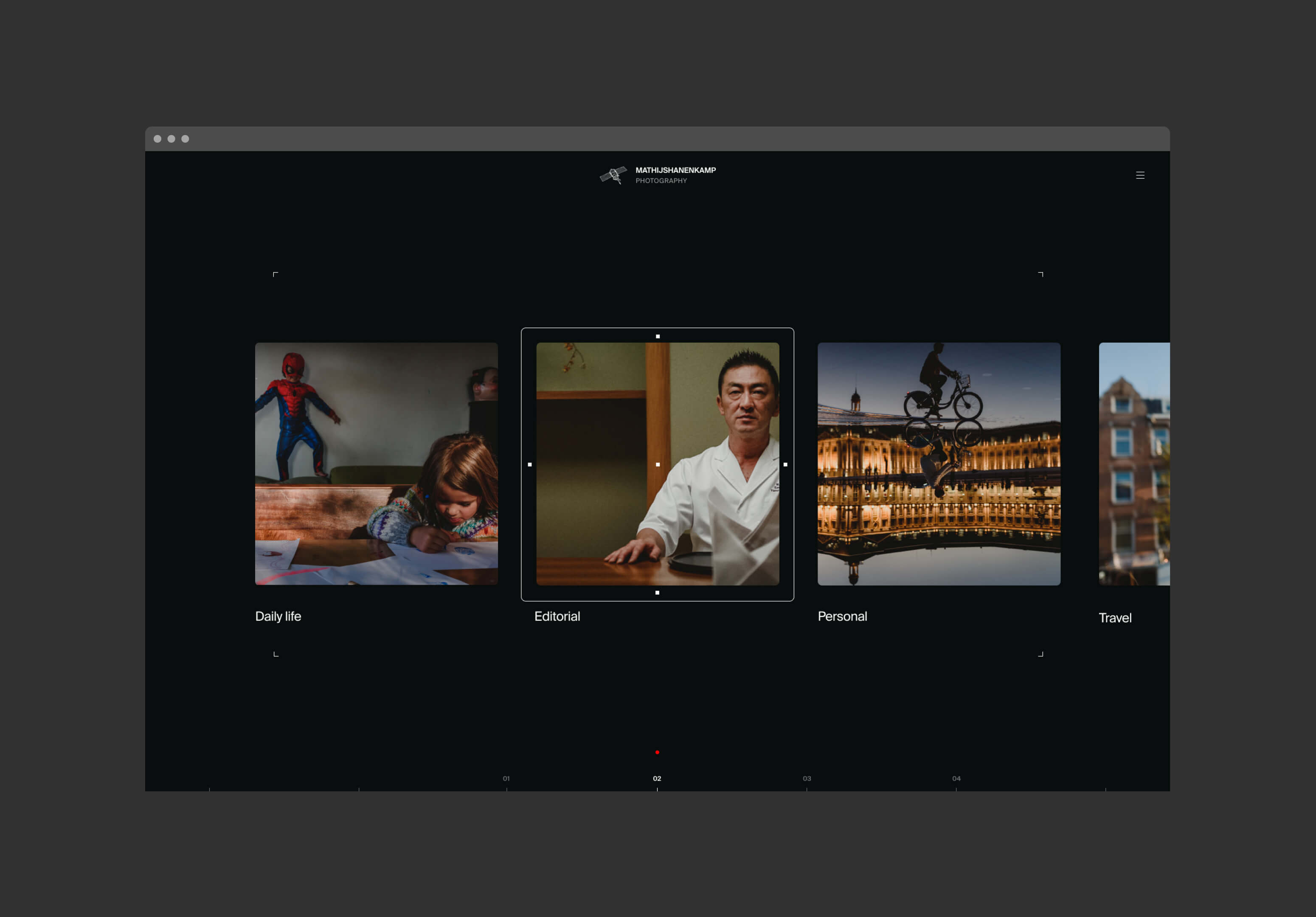The image size is (1316, 917).
Task: Click the PHOTOGRAPHY subtitle text
Action: (661, 180)
